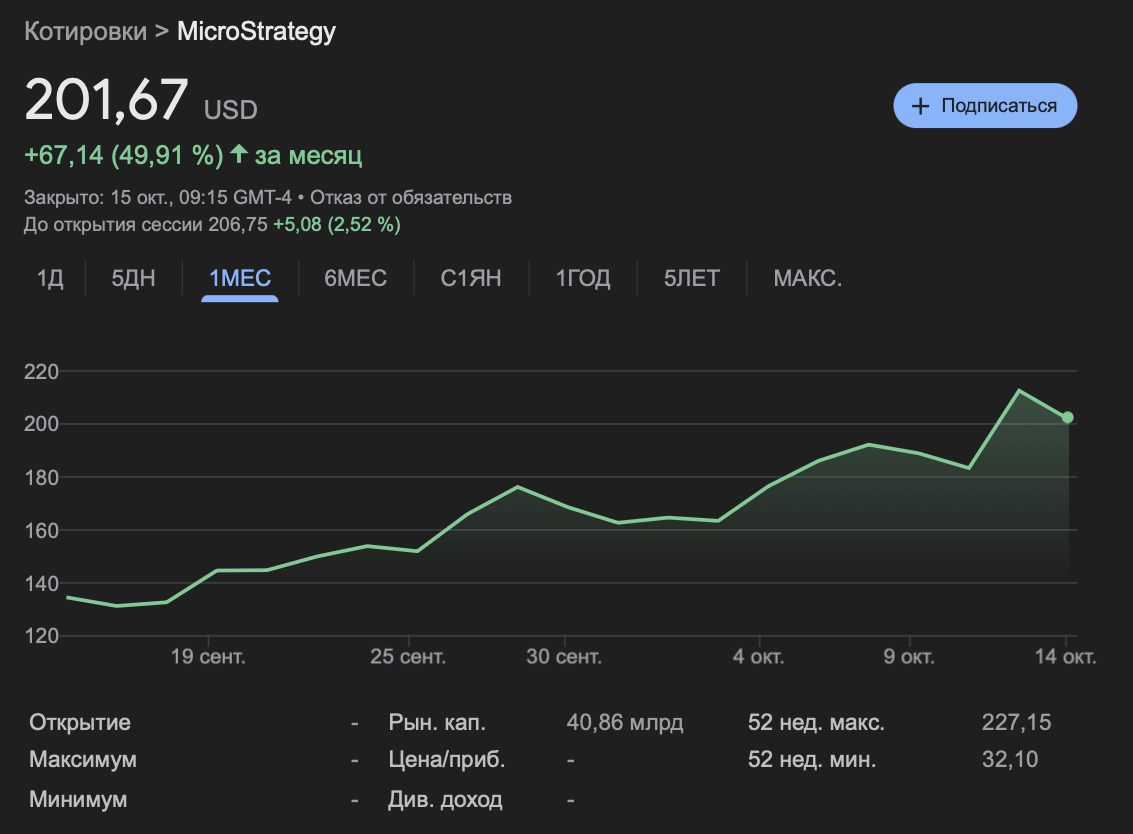Click the 25 сент. axis label
Image resolution: width=1133 pixels, height=834 pixels.
tap(408, 656)
